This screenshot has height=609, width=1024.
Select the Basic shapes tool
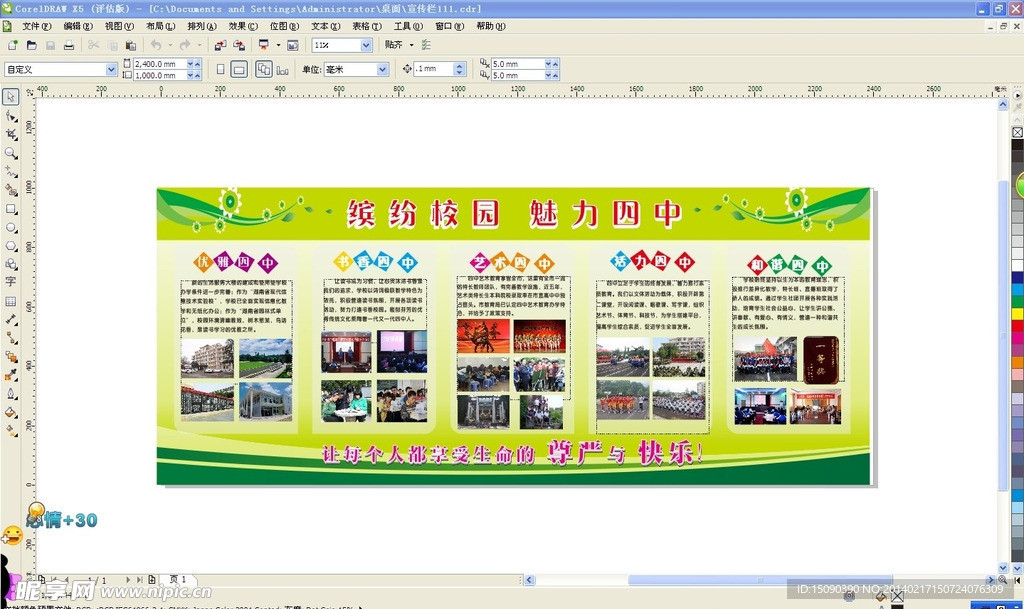10,264
